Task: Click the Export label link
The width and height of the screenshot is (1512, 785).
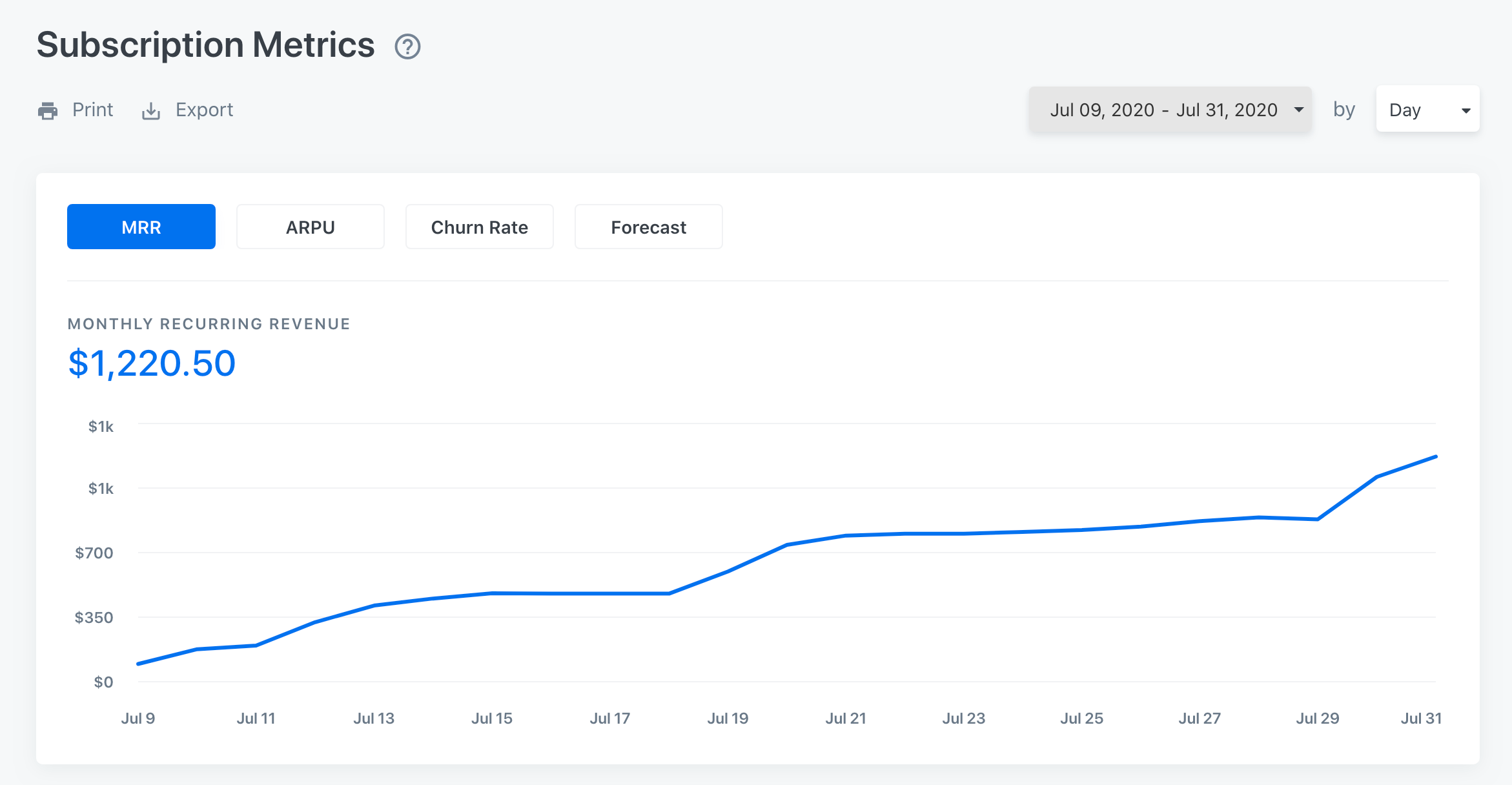Action: click(204, 110)
